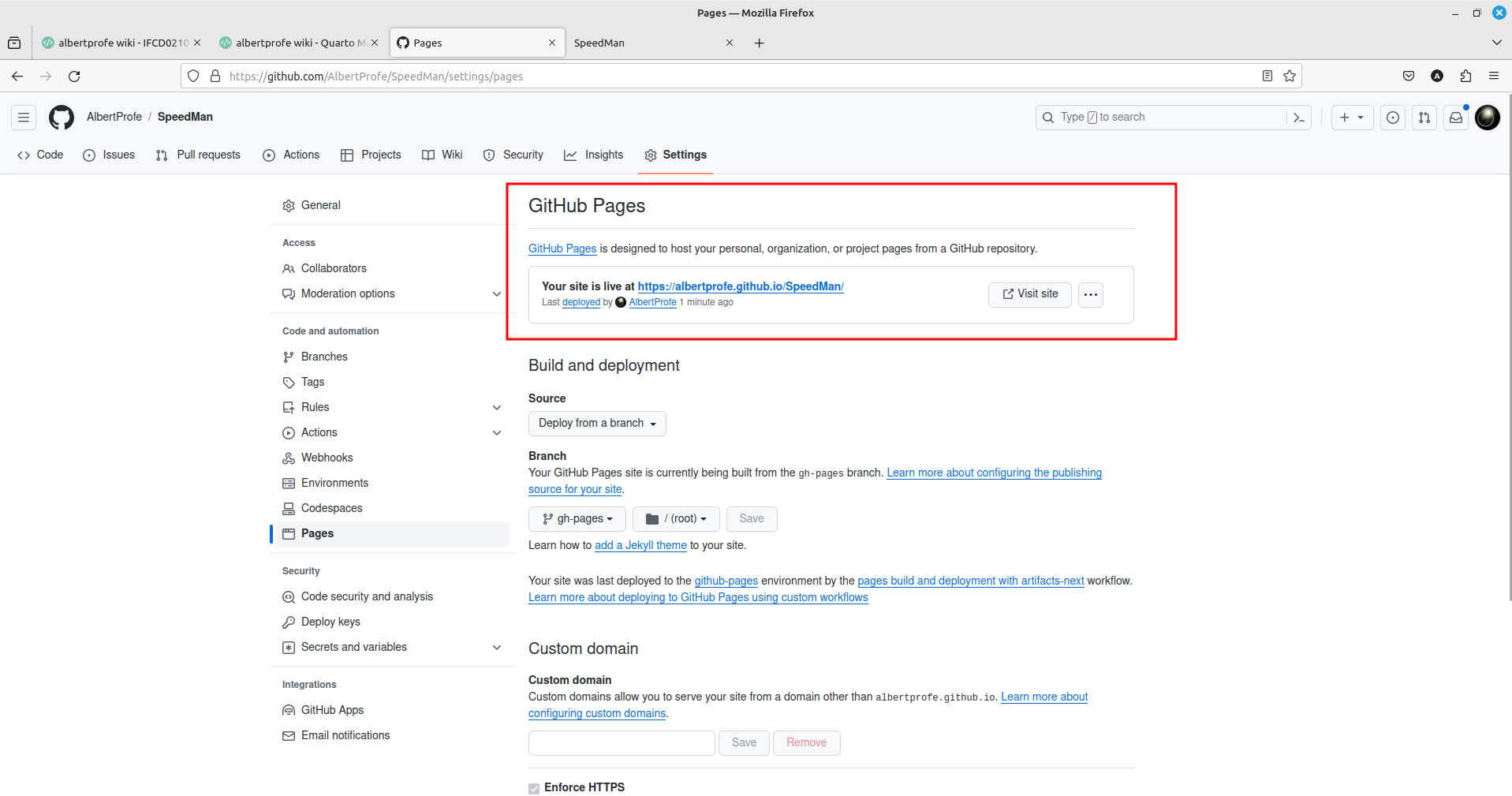Click the Firefox URL address bar
Image resolution: width=1512 pixels, height=796 pixels.
coord(740,77)
